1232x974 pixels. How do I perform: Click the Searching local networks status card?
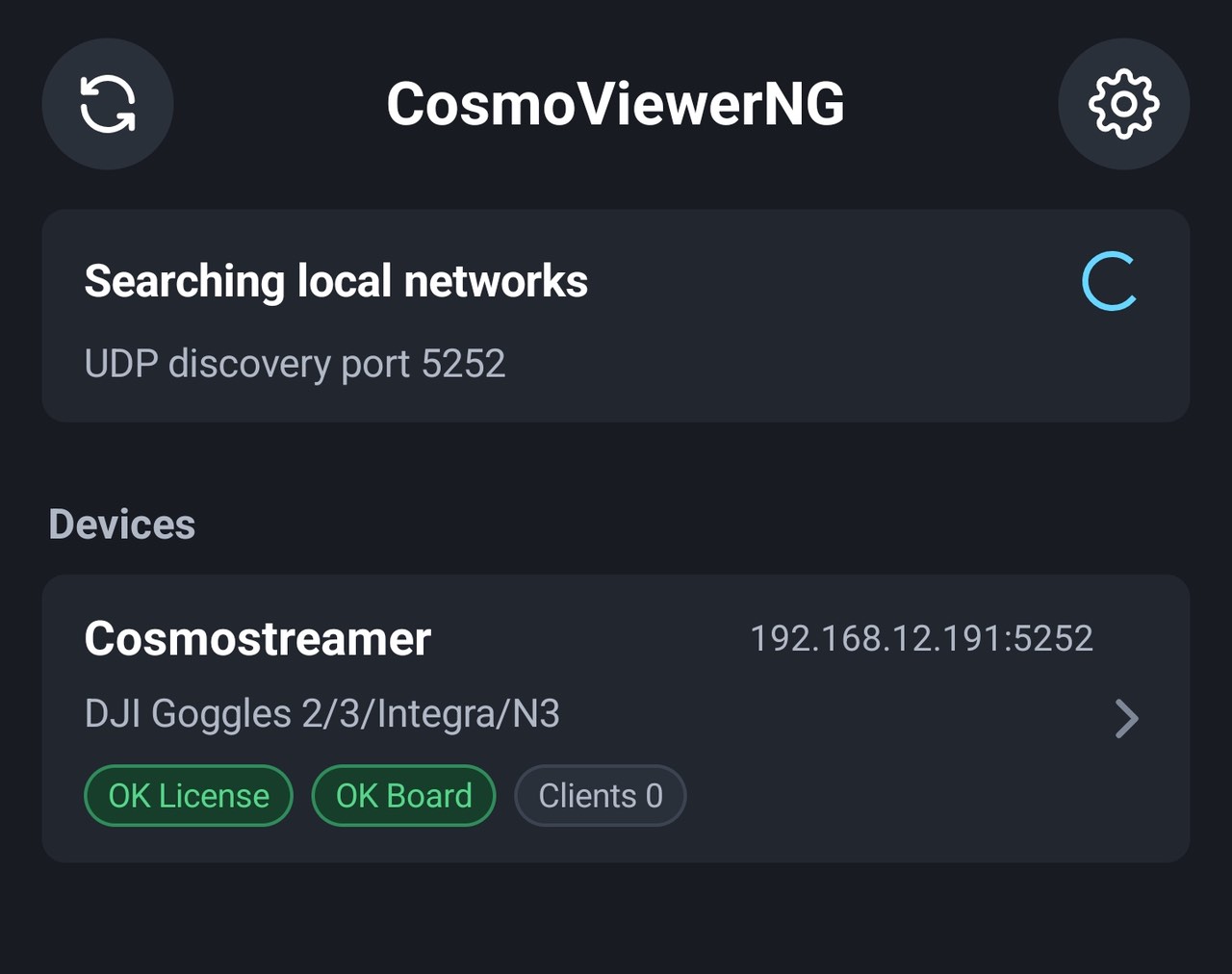point(616,316)
